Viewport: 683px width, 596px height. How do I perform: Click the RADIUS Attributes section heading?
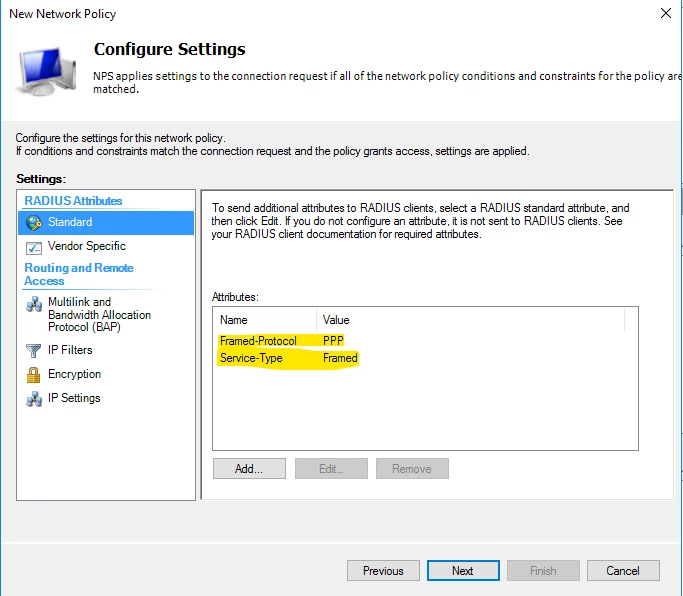(x=73, y=201)
